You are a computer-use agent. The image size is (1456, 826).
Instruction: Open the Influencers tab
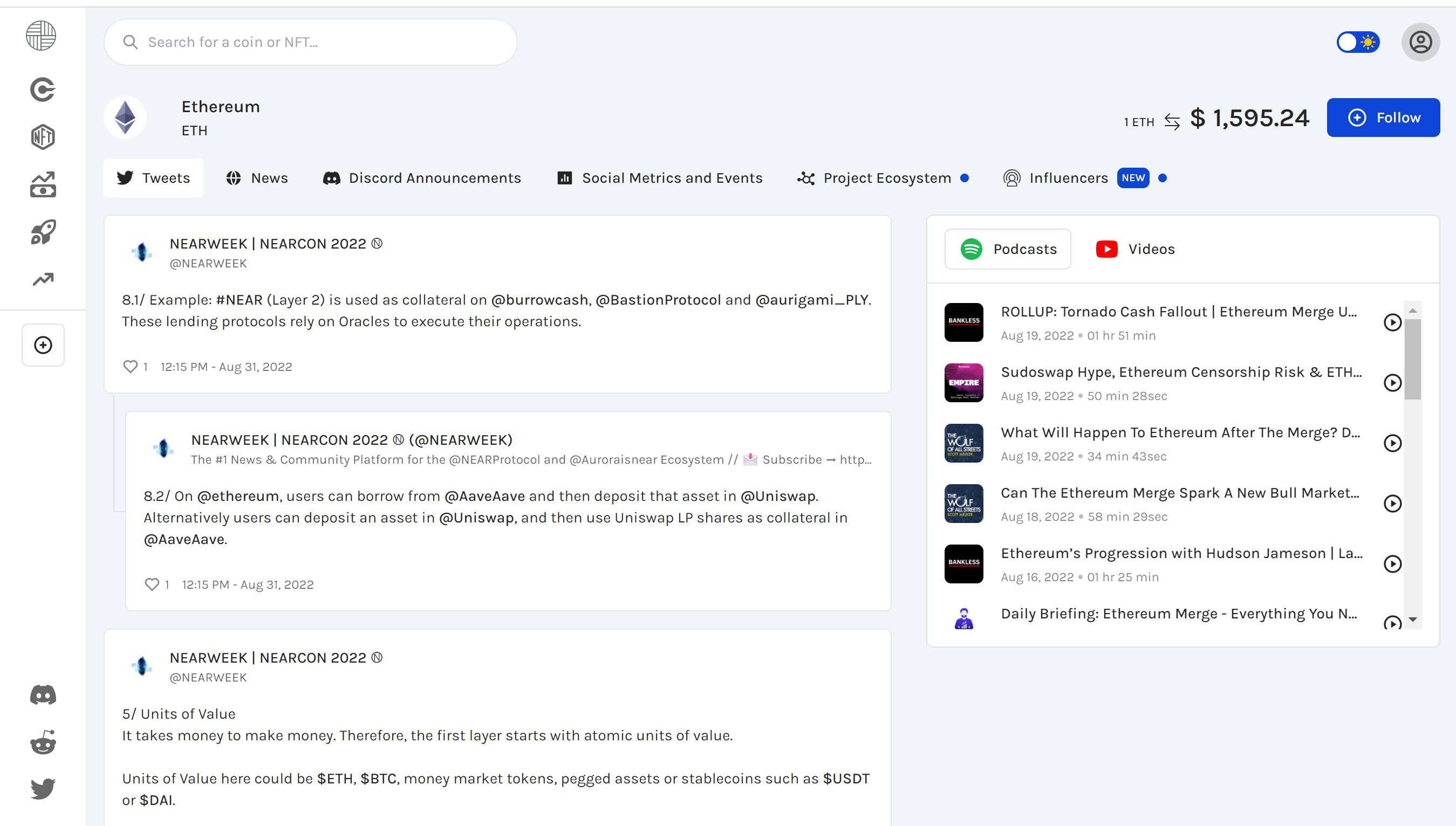point(1084,178)
